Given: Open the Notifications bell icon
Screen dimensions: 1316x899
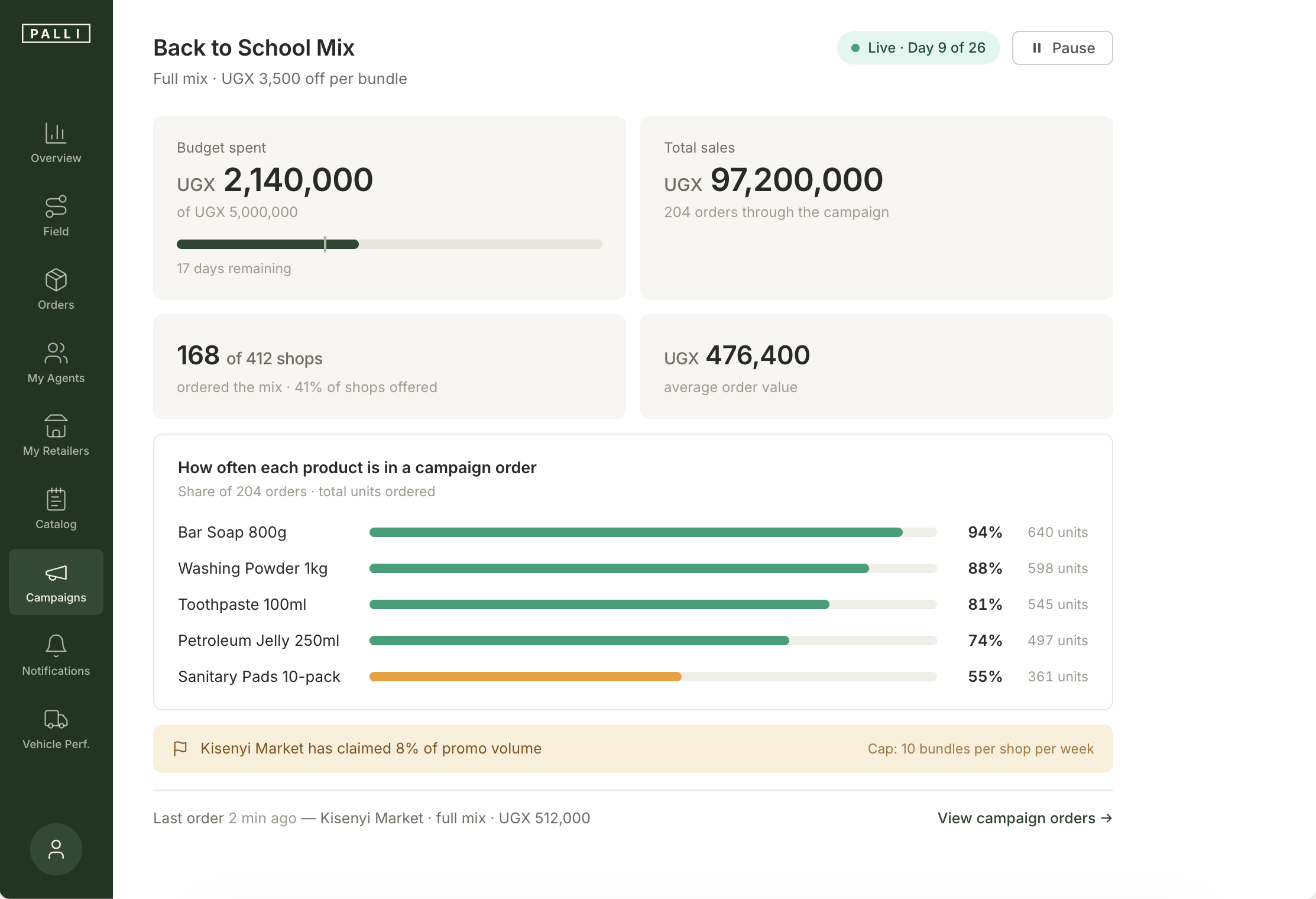Looking at the screenshot, I should [56, 646].
